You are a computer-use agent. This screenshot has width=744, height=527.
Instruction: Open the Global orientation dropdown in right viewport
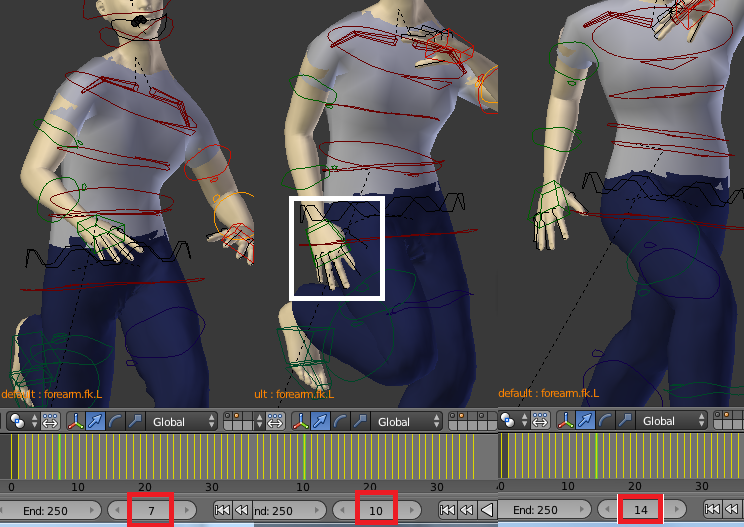point(672,422)
